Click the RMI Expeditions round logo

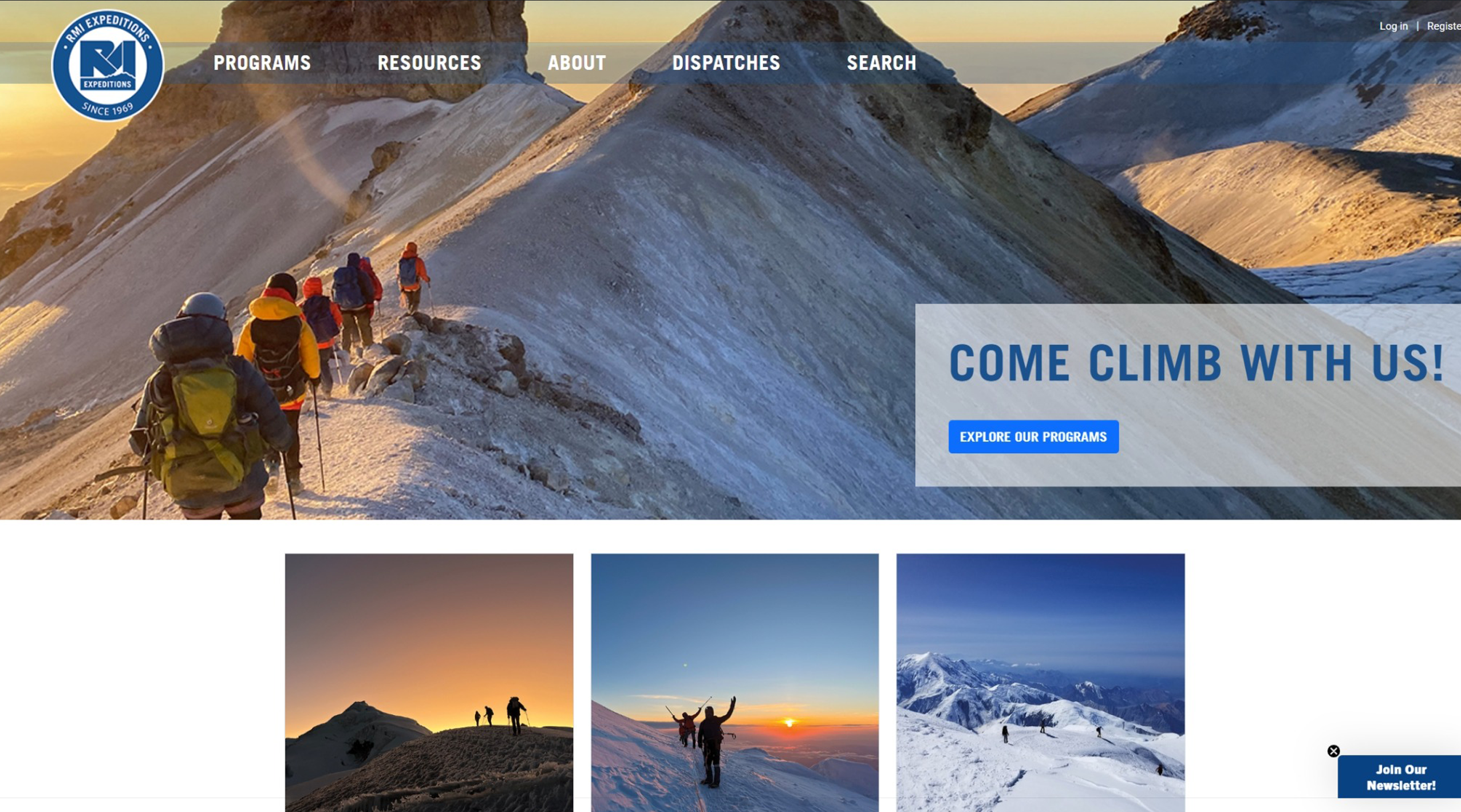click(108, 65)
